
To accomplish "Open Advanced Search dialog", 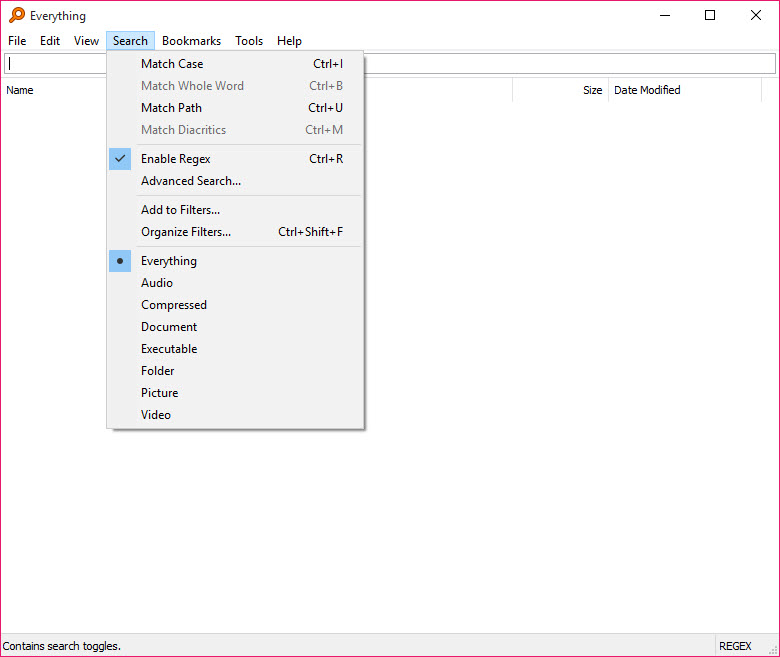I will (235, 181).
